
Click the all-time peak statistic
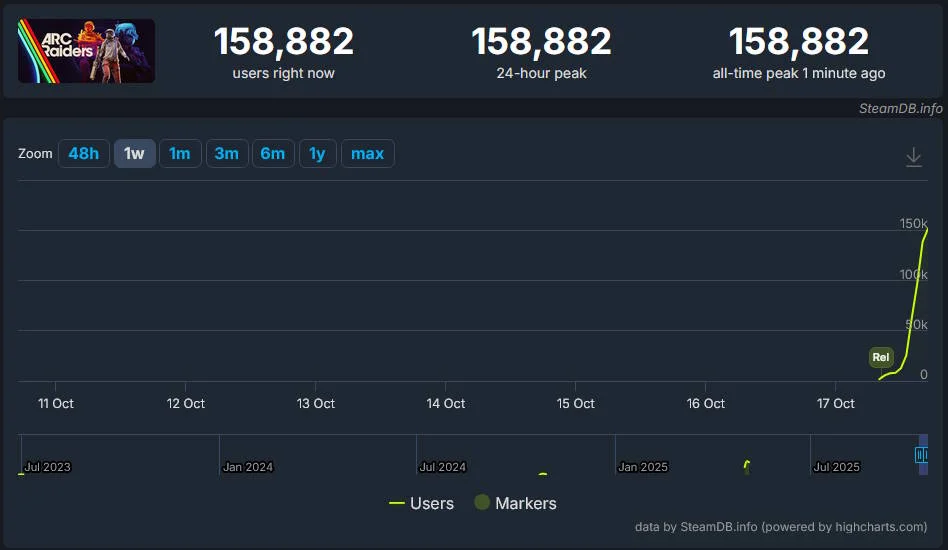(798, 42)
